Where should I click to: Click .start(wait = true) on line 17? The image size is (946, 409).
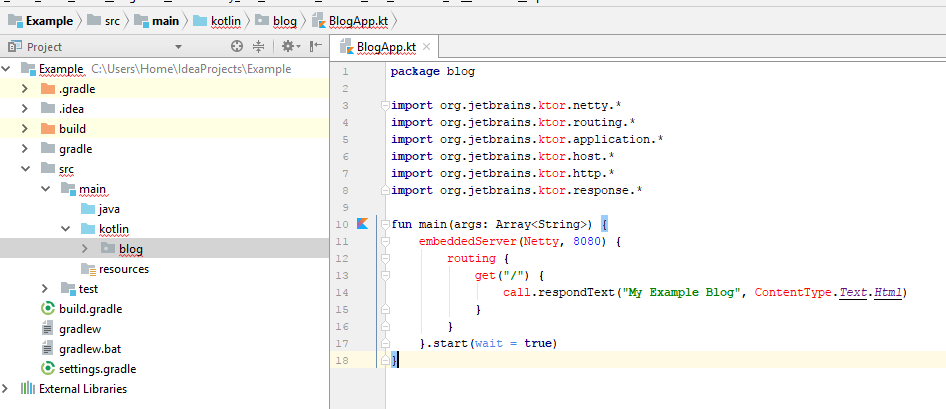click(489, 343)
